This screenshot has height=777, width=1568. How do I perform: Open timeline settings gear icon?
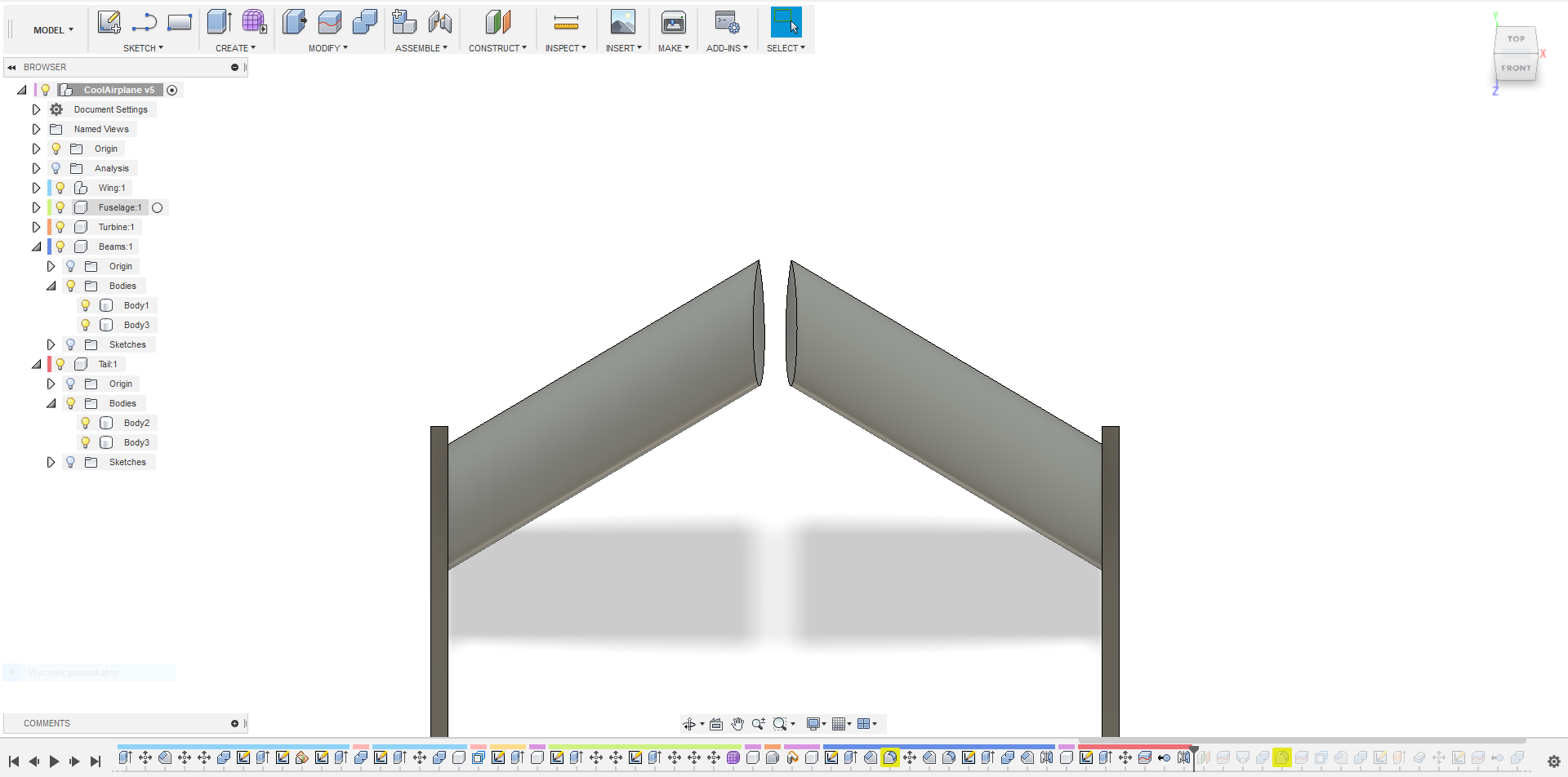coord(1554,761)
